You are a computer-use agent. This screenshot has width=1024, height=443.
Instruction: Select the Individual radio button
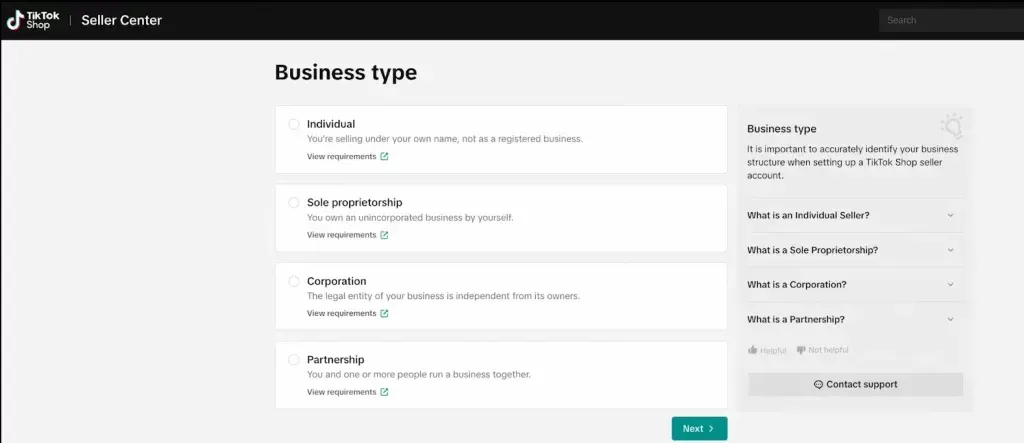coord(294,124)
